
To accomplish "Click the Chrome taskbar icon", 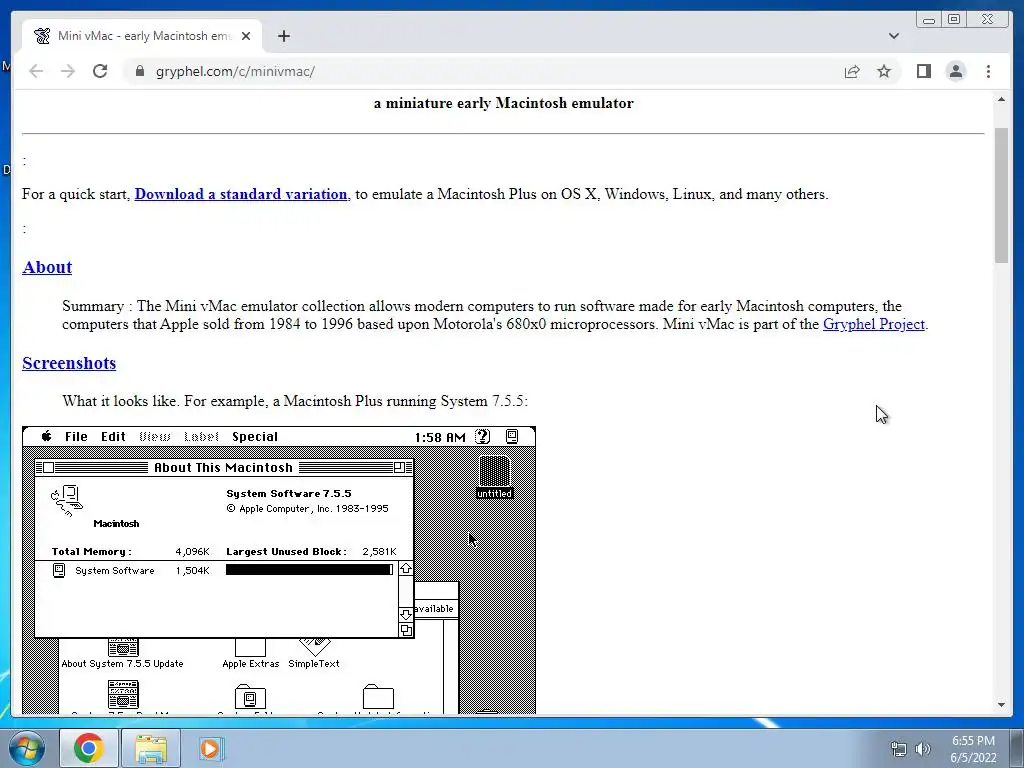I will pos(89,748).
